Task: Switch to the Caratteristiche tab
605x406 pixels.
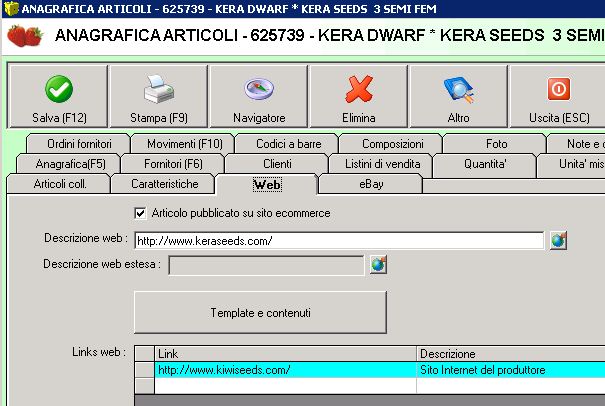Action: tap(164, 184)
